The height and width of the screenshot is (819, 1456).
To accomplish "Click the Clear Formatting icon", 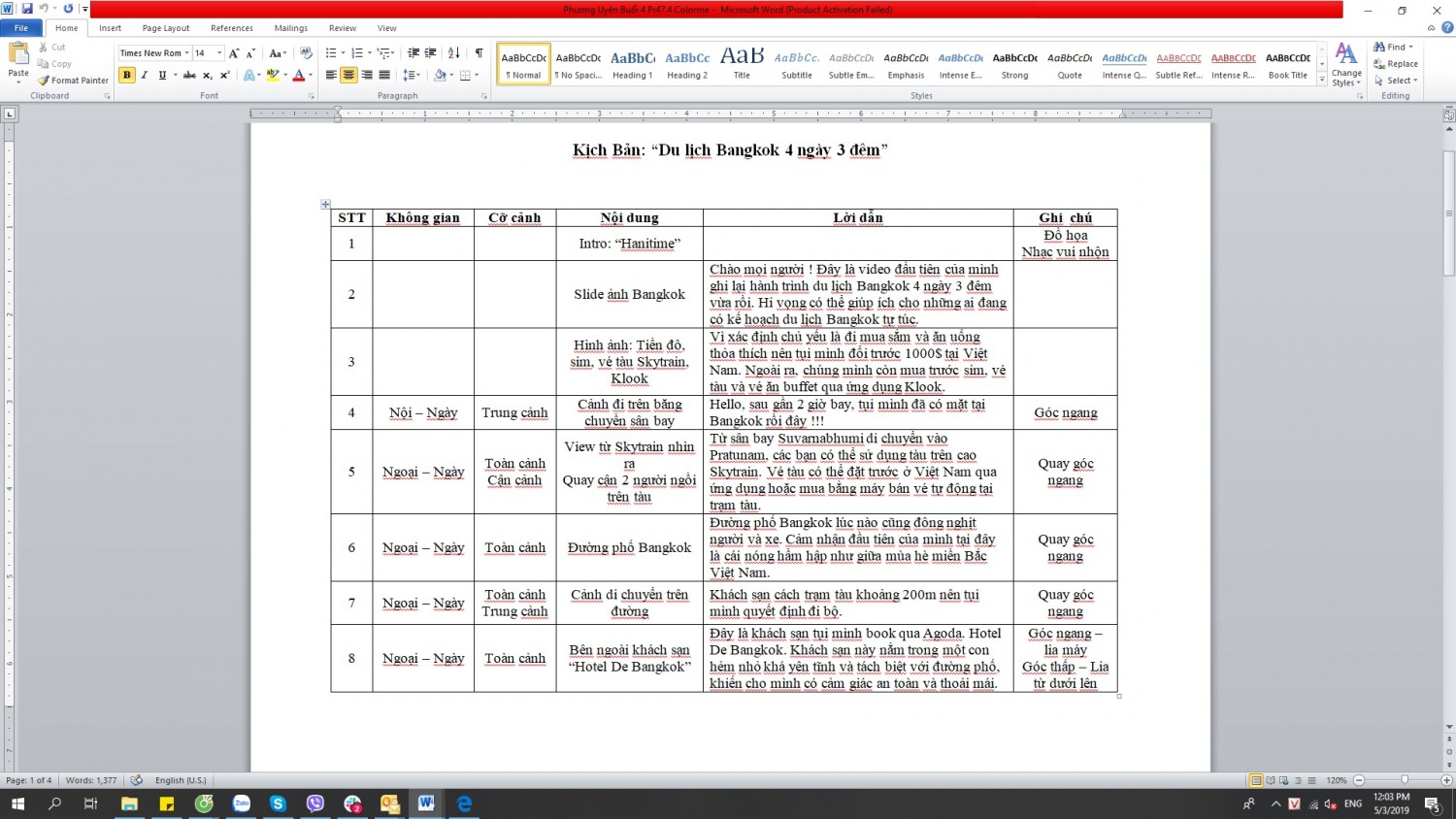I will point(306,53).
